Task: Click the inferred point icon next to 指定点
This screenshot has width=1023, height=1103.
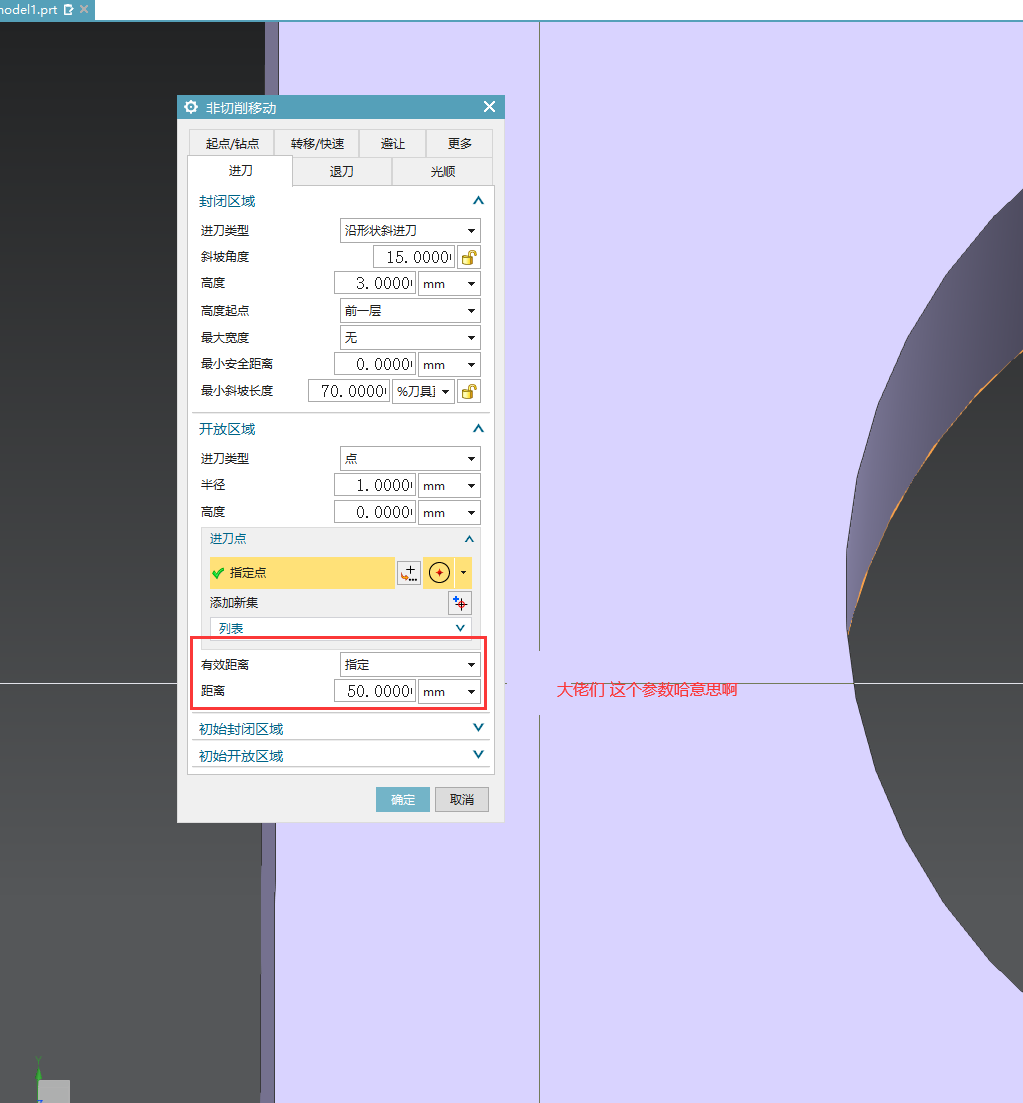Action: [x=439, y=573]
